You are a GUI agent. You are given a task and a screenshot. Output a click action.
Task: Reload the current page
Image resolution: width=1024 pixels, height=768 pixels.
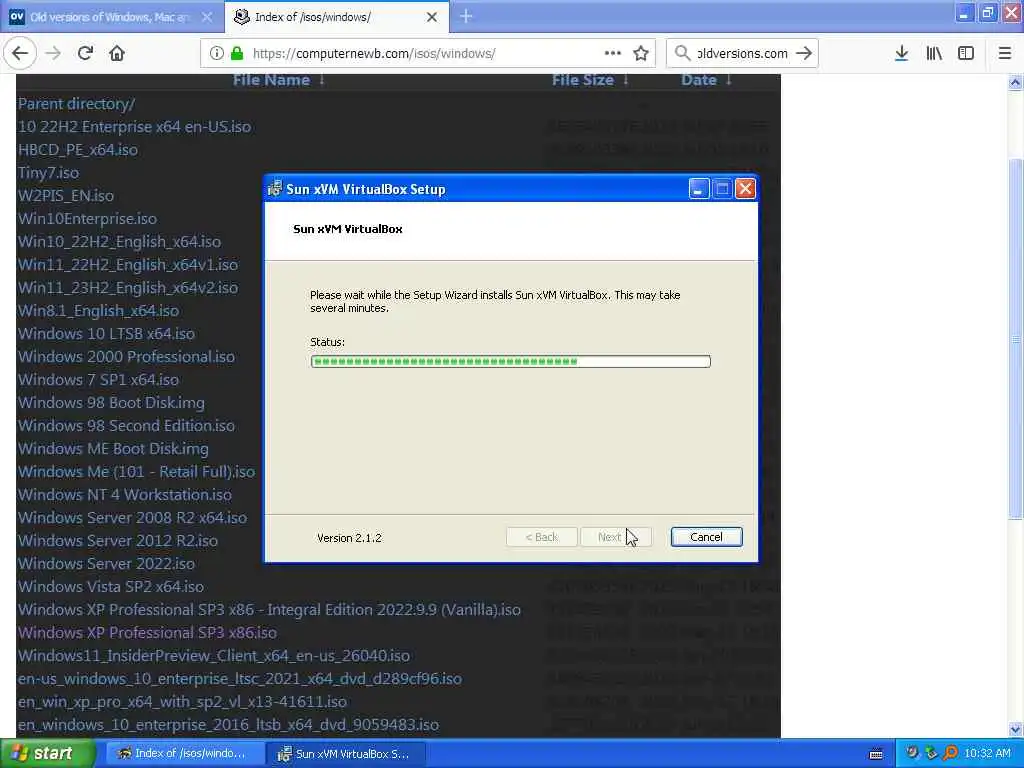(x=86, y=54)
